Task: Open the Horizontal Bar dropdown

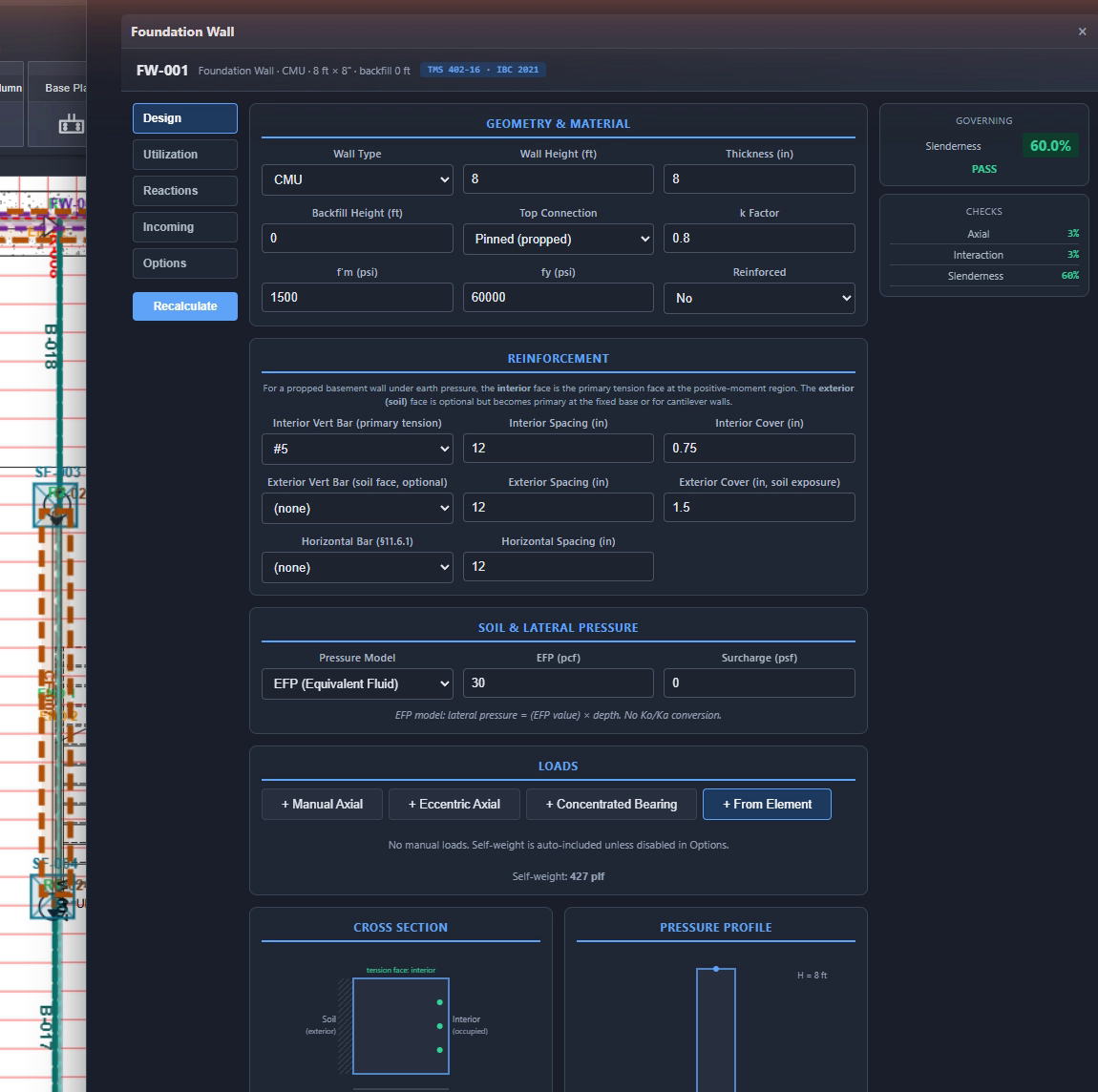Action: (357, 567)
